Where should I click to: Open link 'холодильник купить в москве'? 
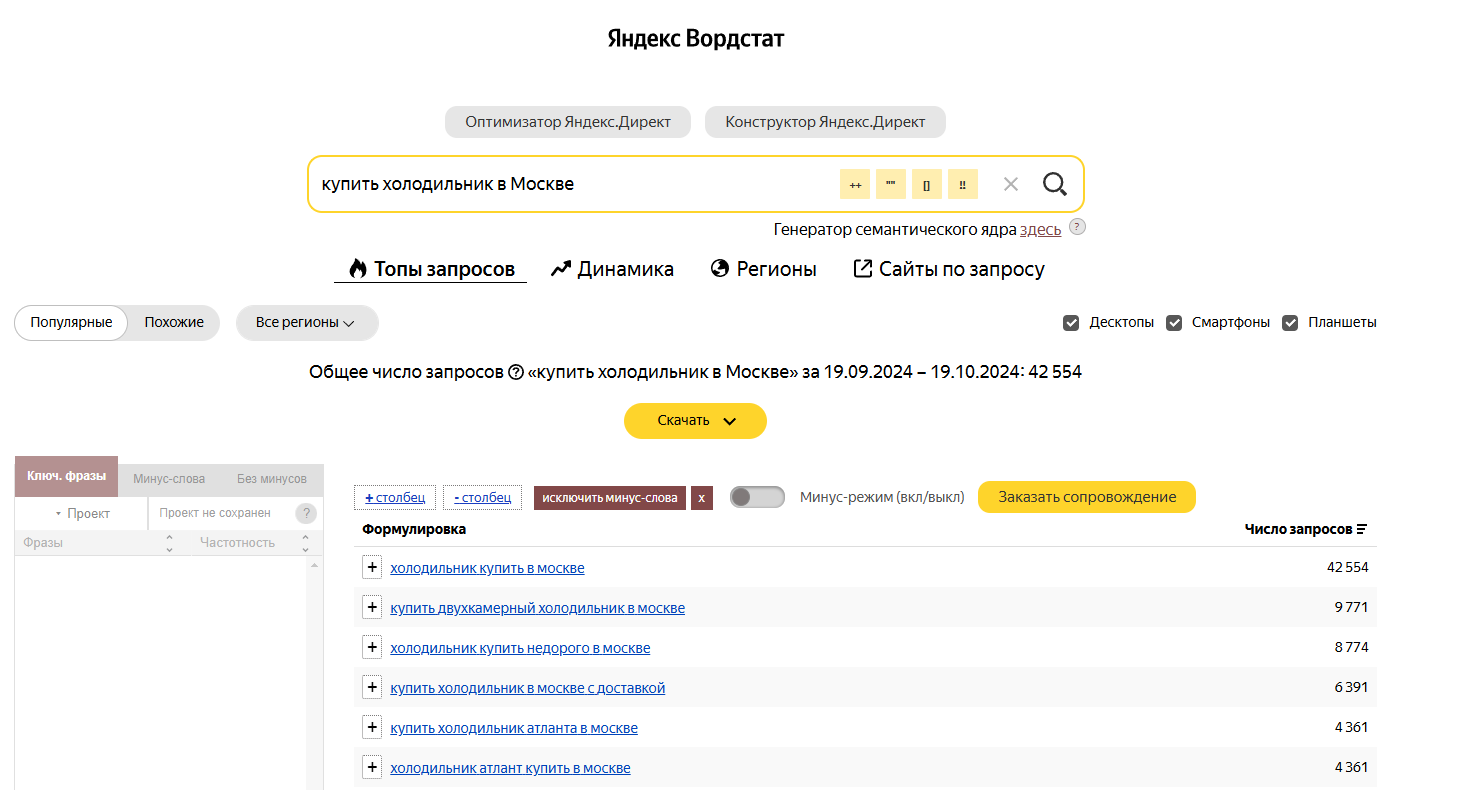487,568
